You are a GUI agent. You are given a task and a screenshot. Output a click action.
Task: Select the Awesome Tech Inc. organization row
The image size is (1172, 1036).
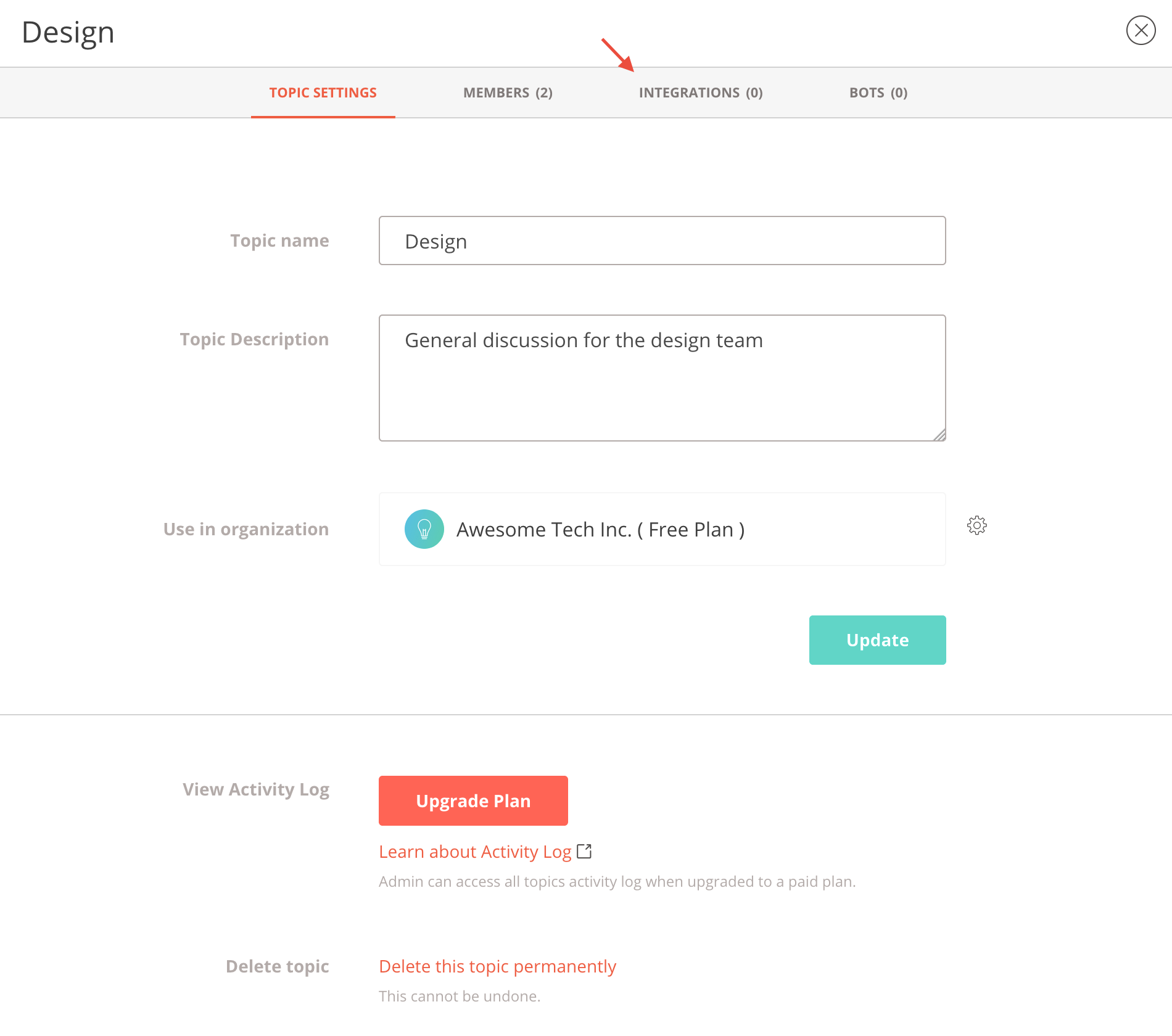tap(662, 529)
